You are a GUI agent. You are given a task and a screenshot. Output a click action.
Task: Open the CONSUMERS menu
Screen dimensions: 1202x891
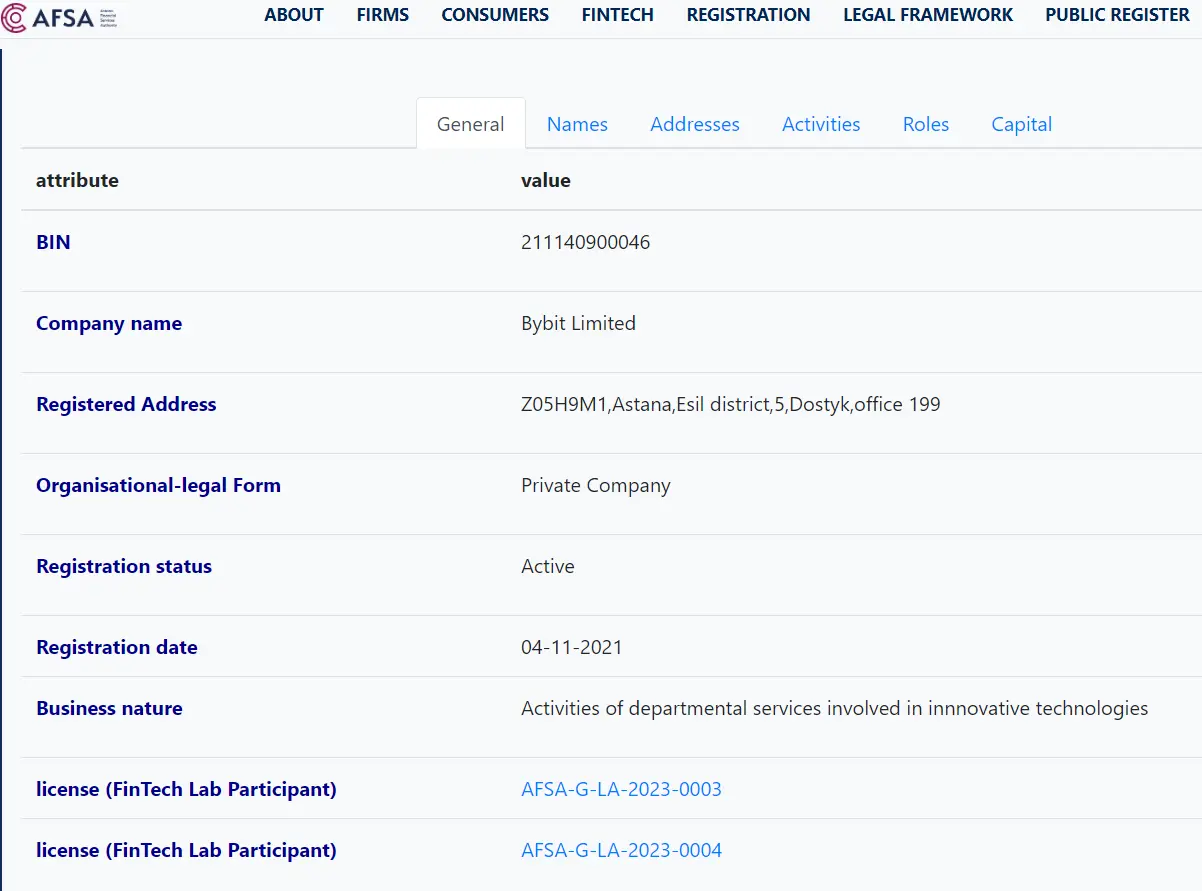(495, 15)
